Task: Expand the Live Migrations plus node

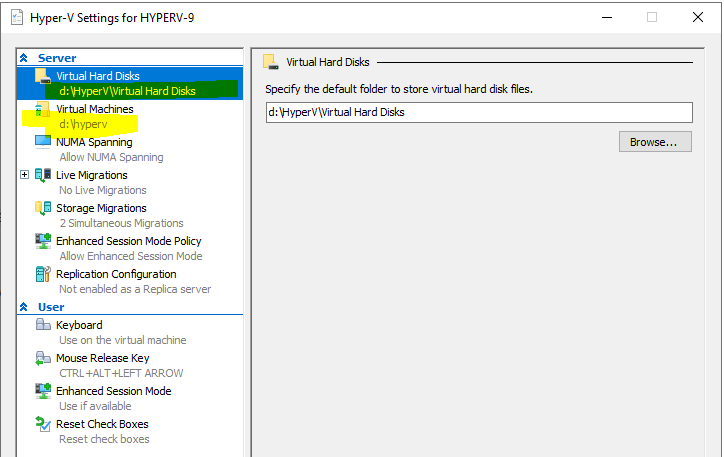Action: pyautogui.click(x=24, y=174)
